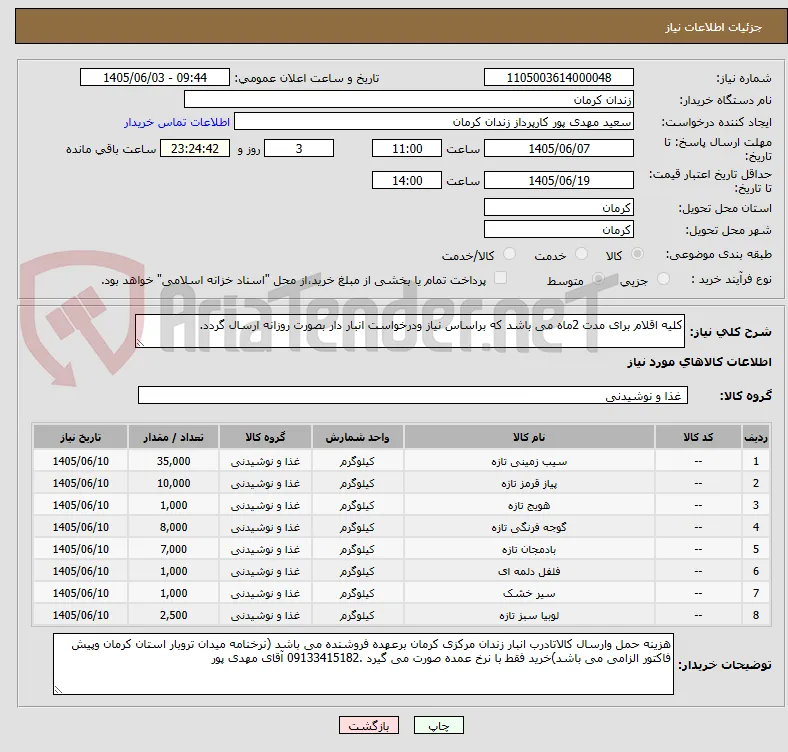Click the price validity date 1405/06/19
This screenshot has width=788, height=752.
(558, 180)
